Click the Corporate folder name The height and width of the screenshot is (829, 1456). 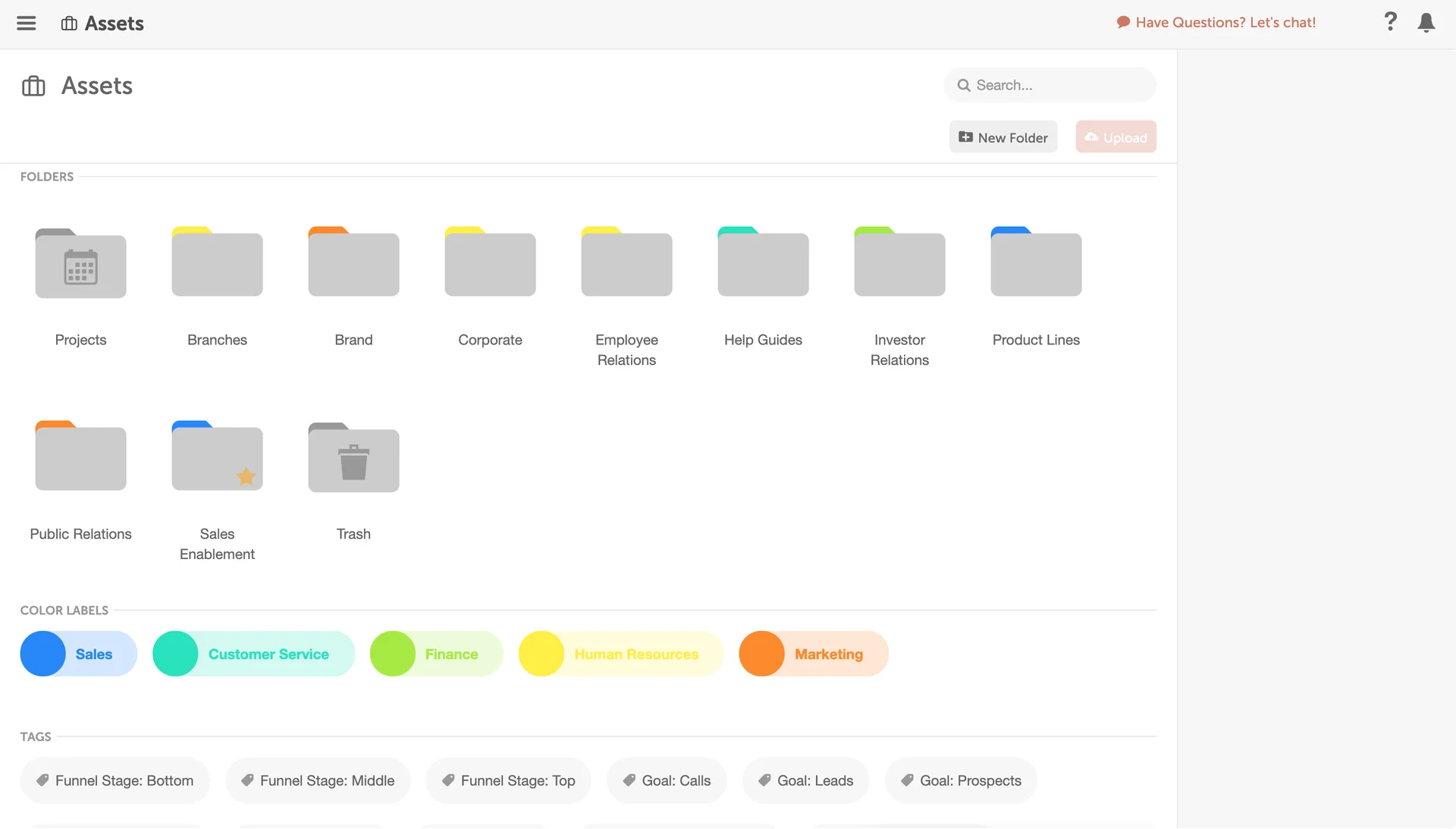pos(490,340)
